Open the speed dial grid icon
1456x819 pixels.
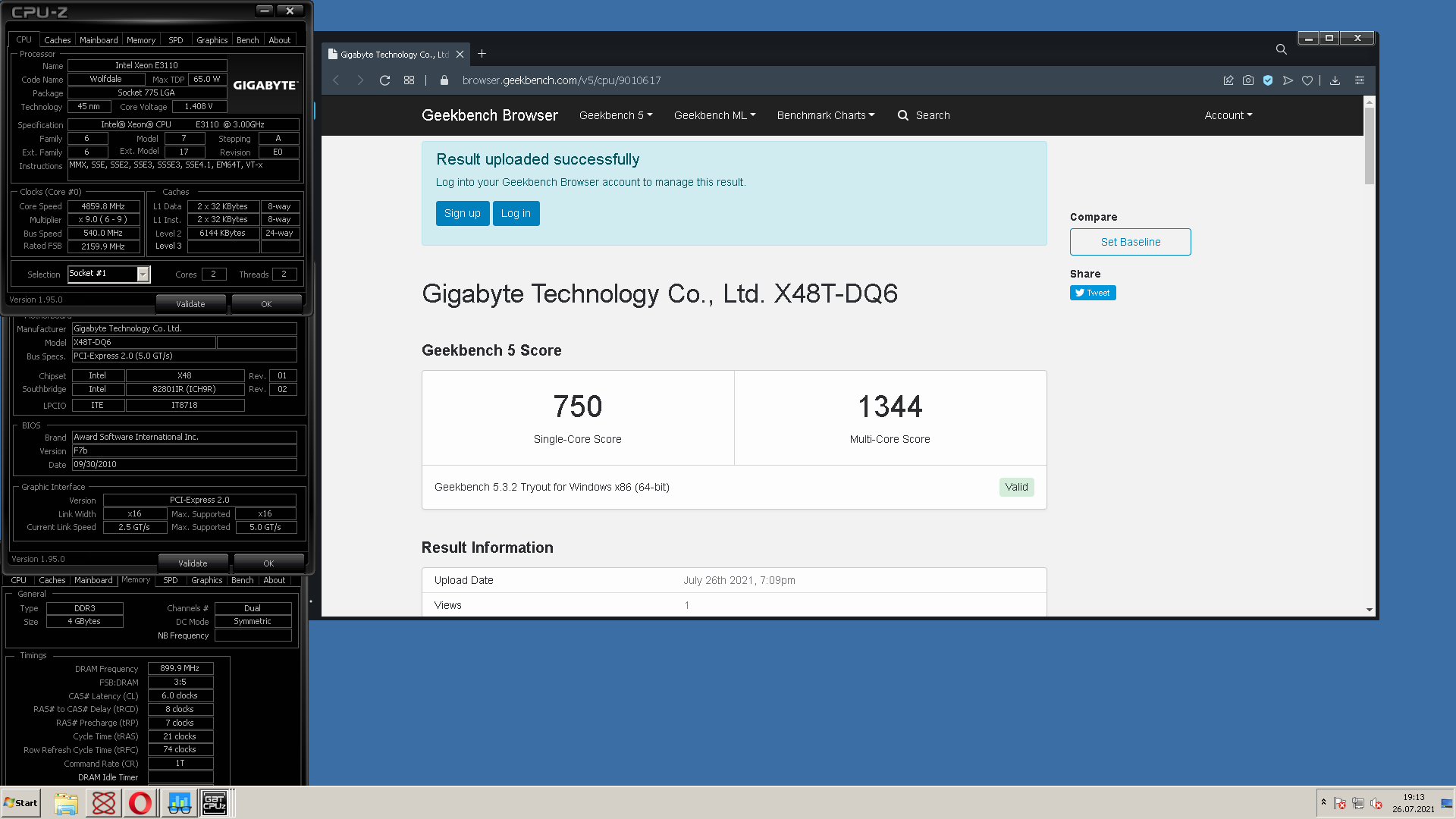tap(409, 80)
